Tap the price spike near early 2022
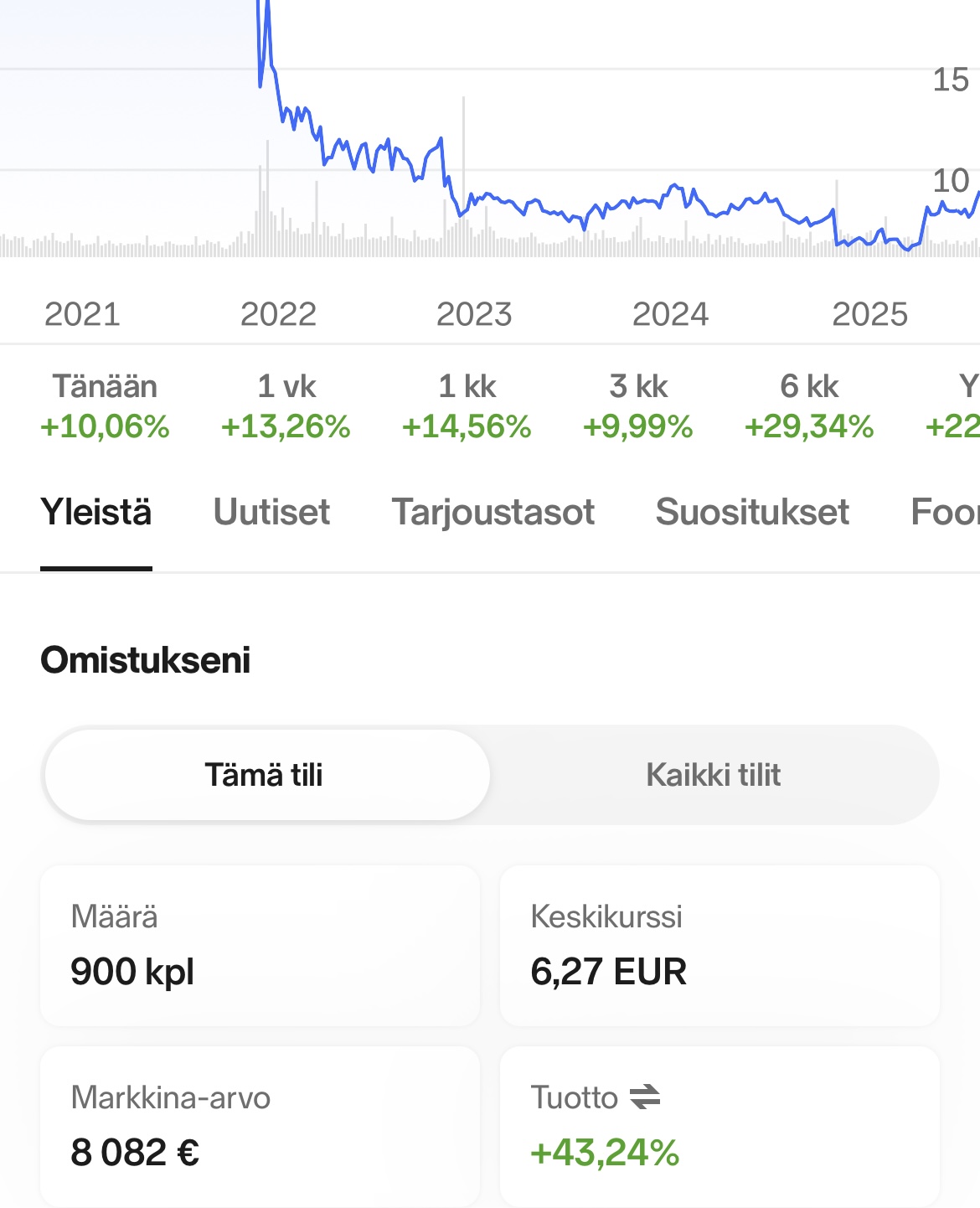 tap(266, 34)
